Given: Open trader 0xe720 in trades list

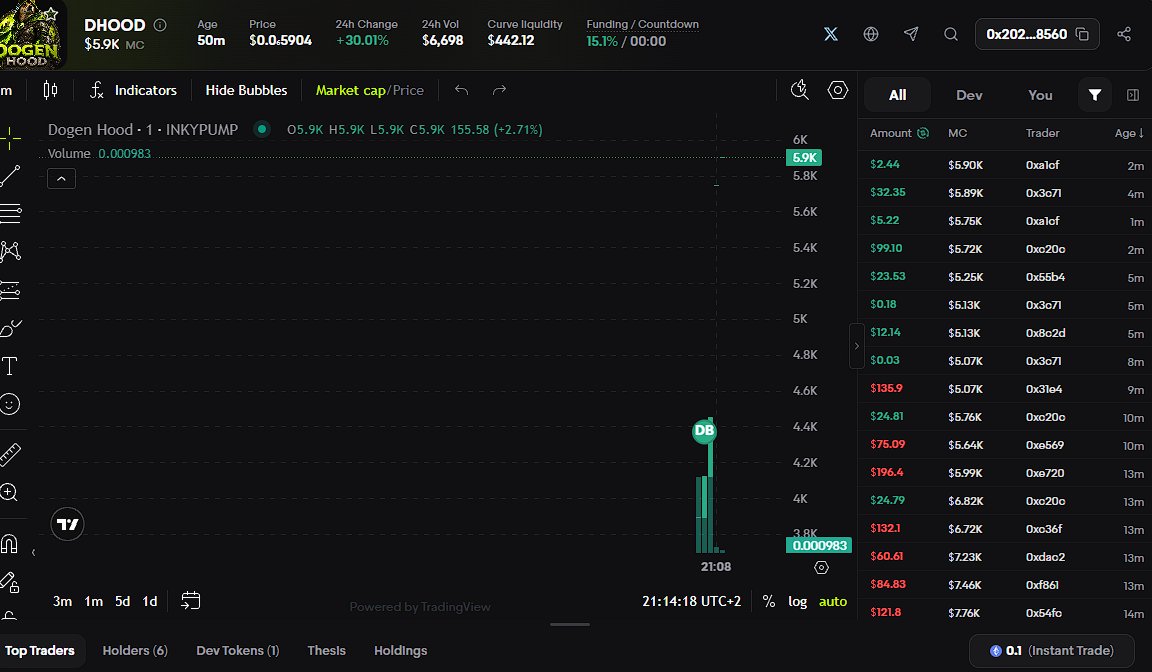Looking at the screenshot, I should (1045, 473).
